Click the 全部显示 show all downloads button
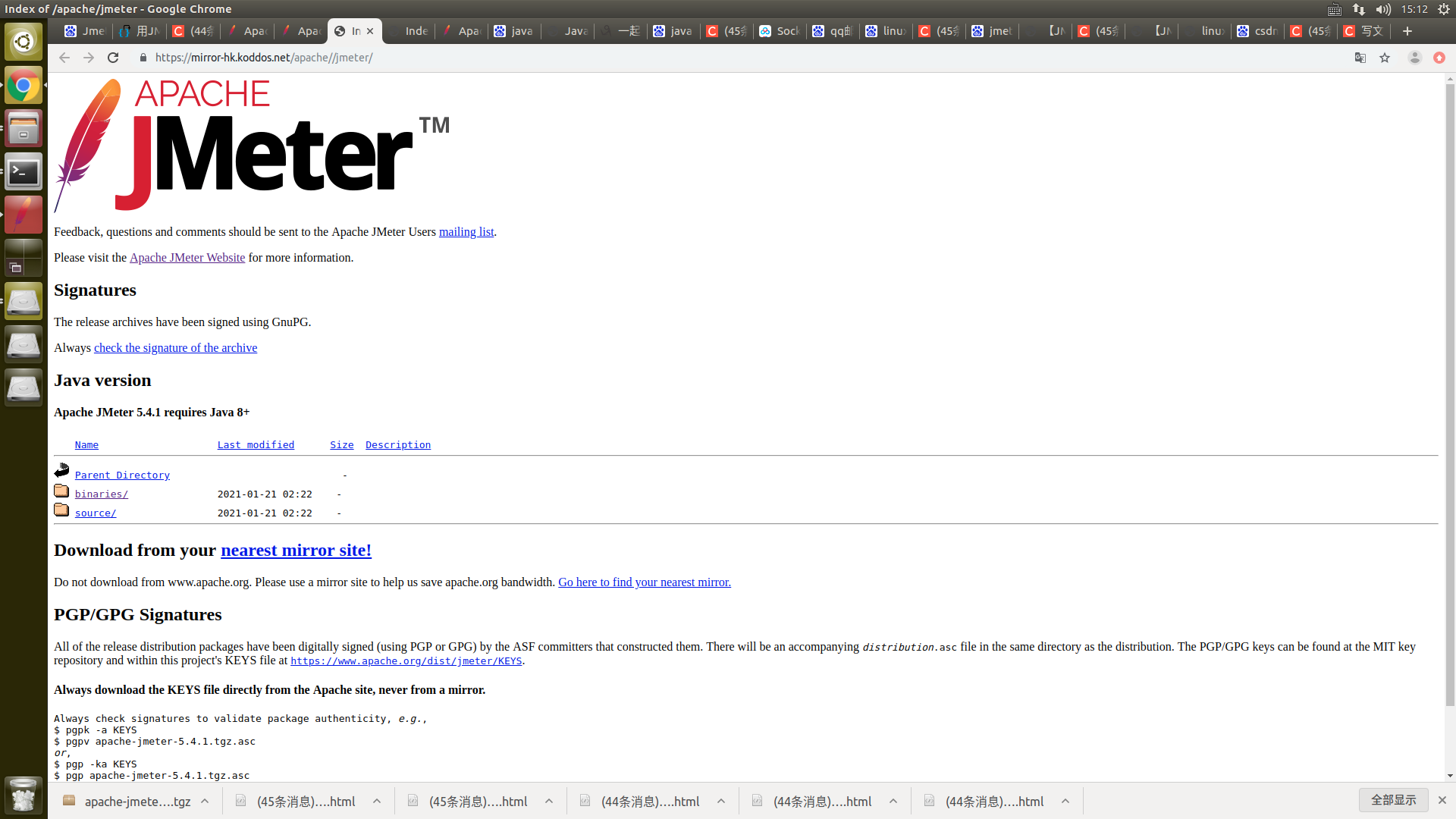 click(1393, 800)
